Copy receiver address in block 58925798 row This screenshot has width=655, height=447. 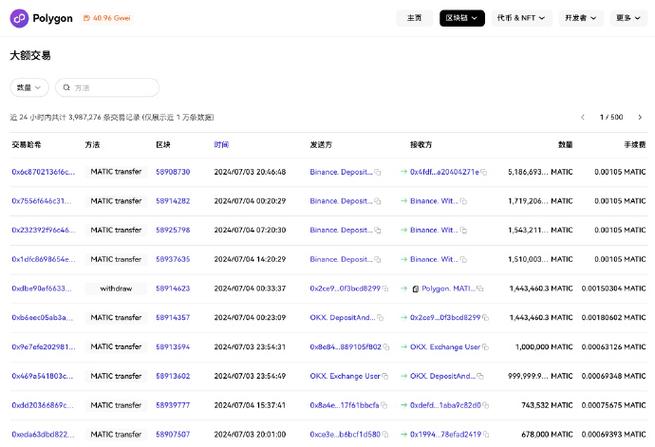coord(464,230)
